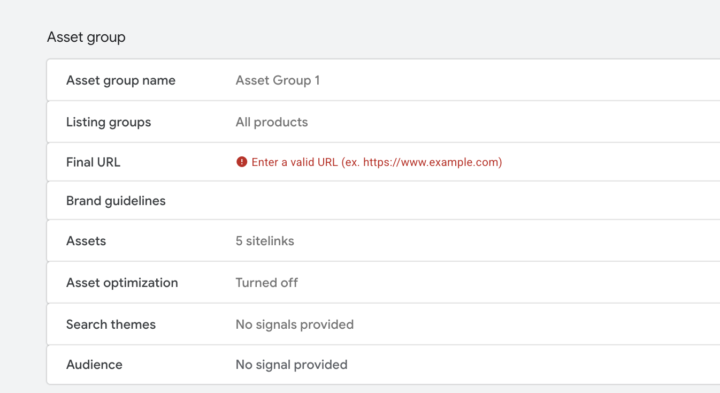
Task: Click the Assets row label
Action: (x=86, y=241)
